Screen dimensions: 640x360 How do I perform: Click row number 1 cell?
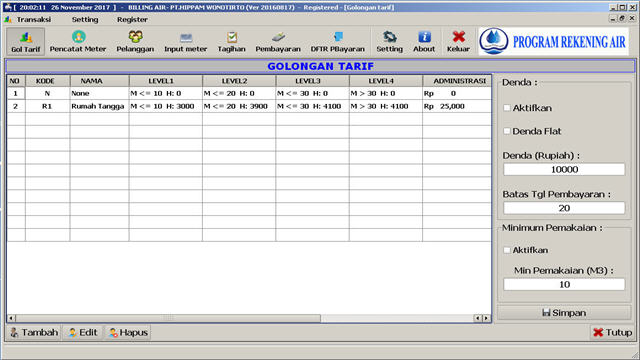[x=16, y=93]
